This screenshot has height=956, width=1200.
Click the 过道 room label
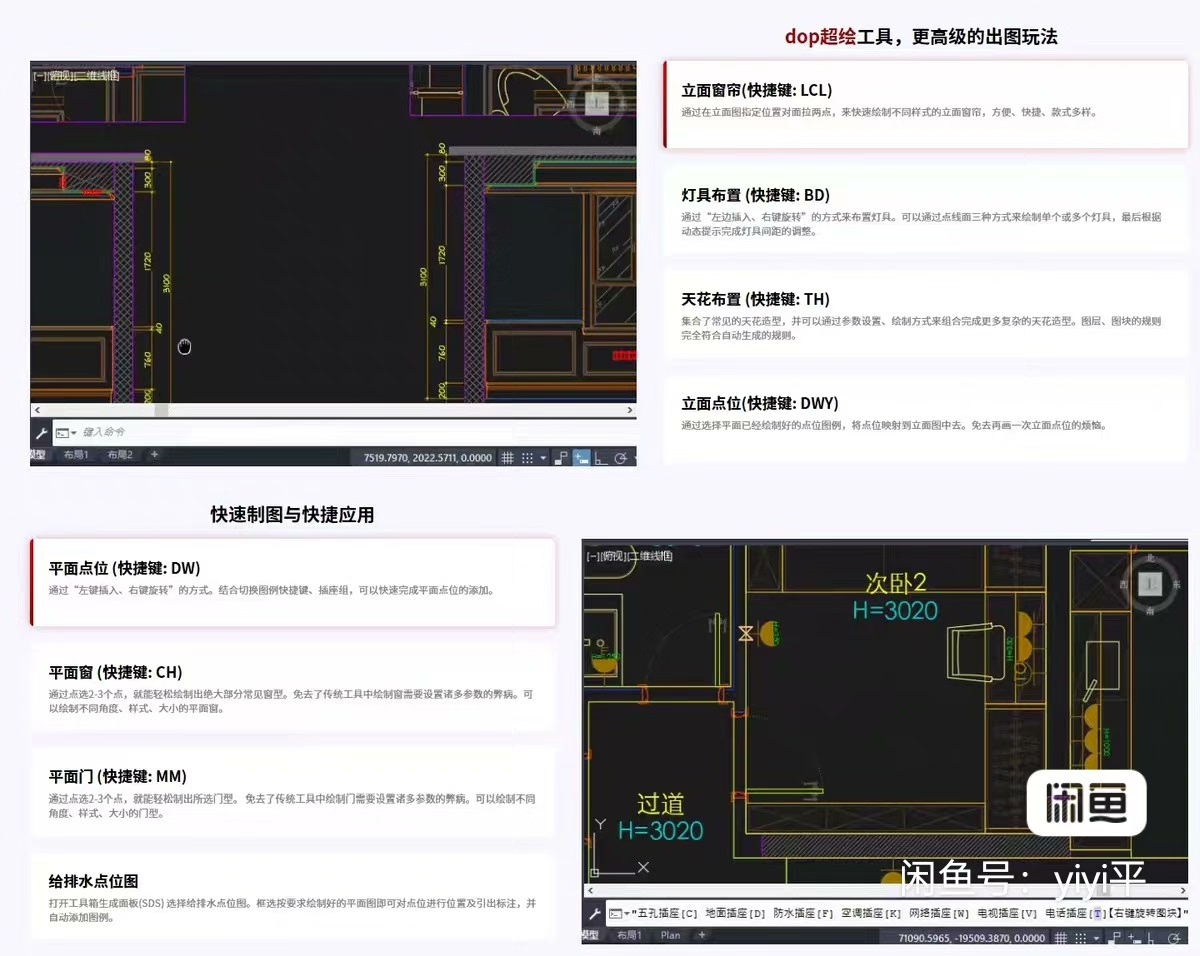(661, 804)
